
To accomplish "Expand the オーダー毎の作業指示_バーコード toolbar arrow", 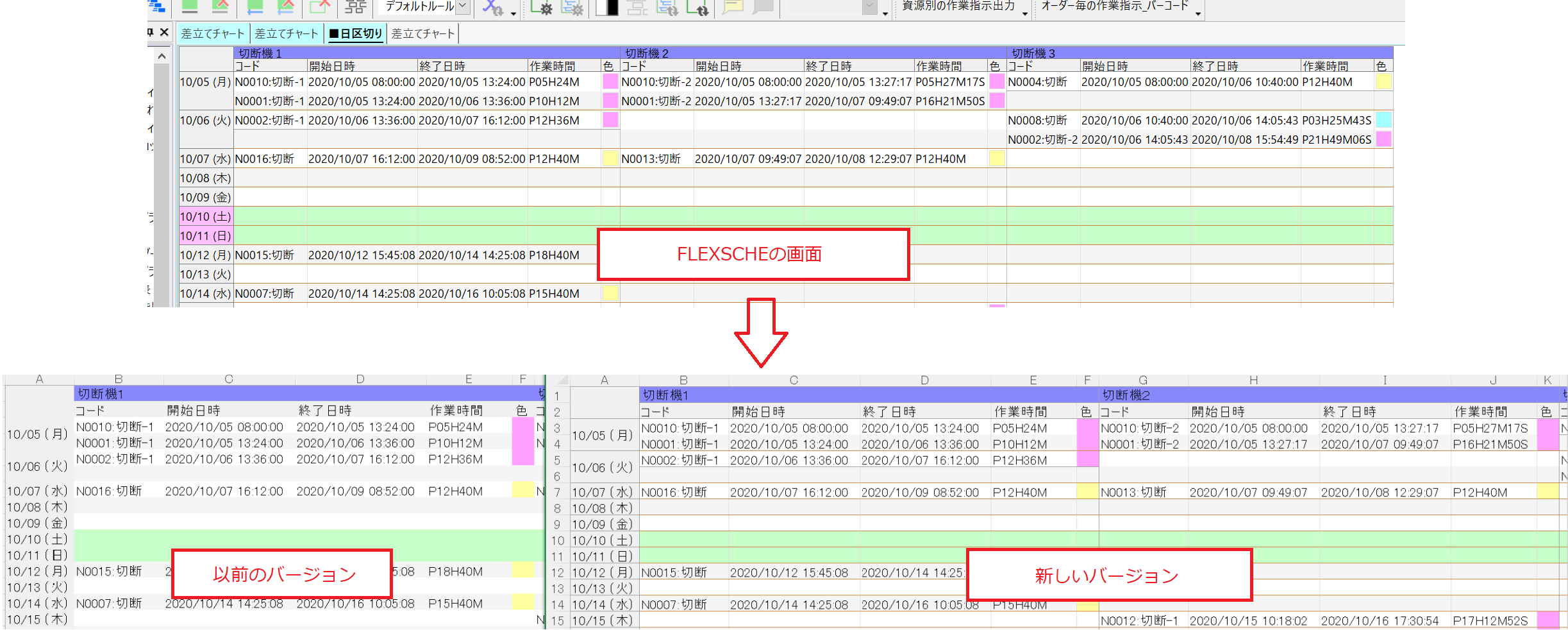I will click(1197, 13).
